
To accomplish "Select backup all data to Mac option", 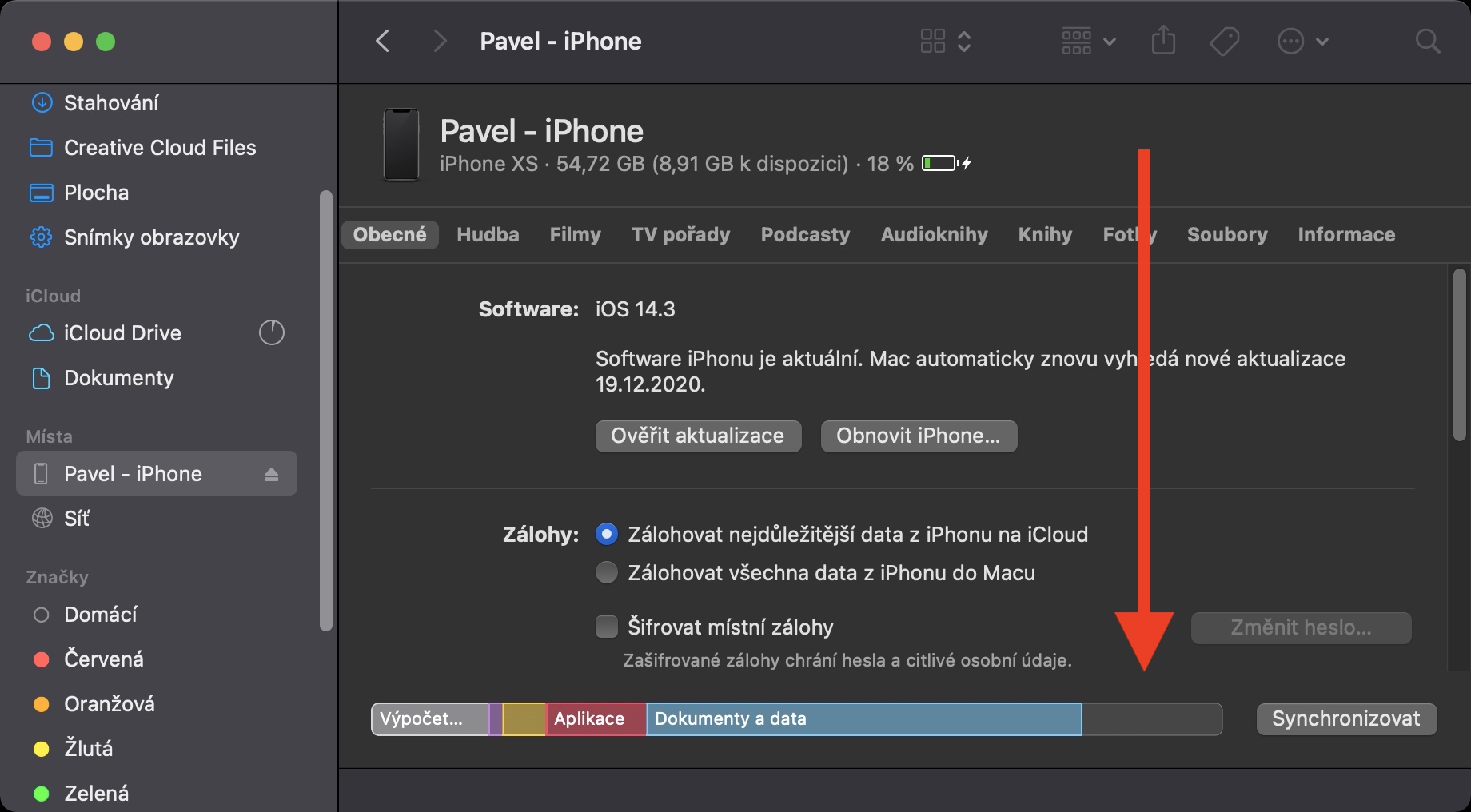I will pos(607,573).
